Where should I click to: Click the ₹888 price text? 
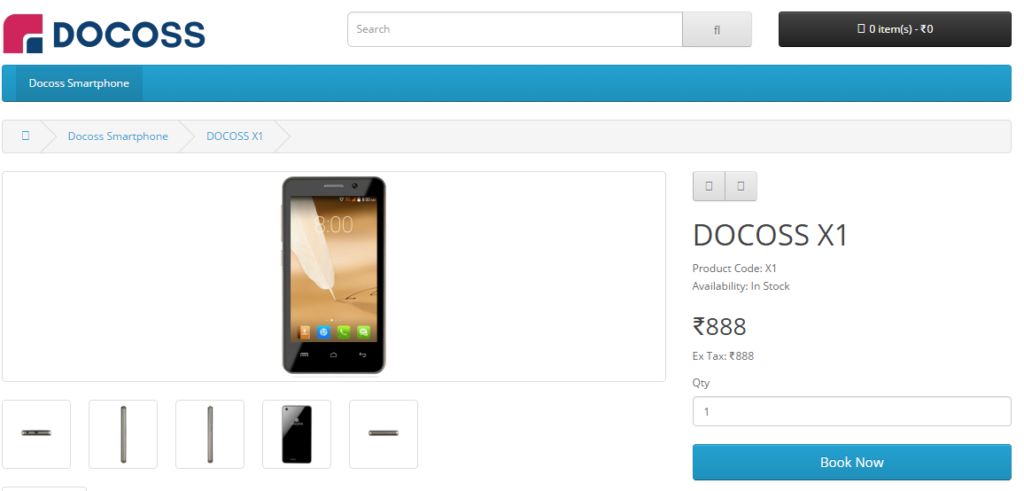[x=719, y=326]
